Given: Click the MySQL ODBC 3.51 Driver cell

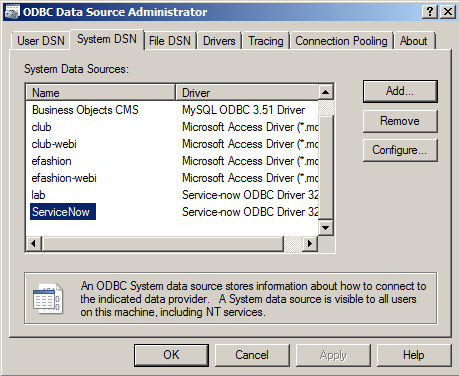Looking at the screenshot, I should click(x=243, y=110).
